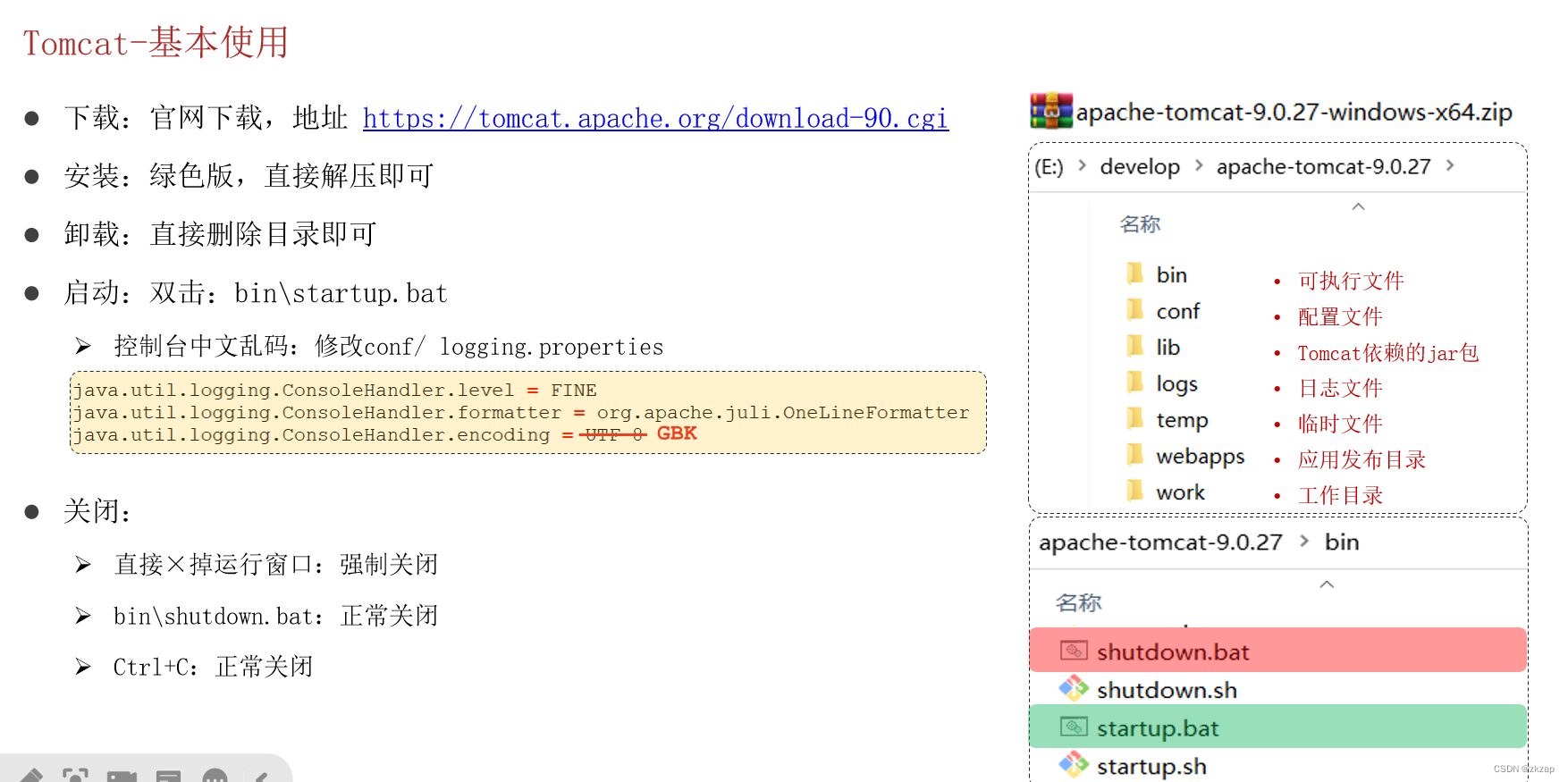Select the startup.sh file name
Screen dimensions: 1568x782
coord(1151,767)
